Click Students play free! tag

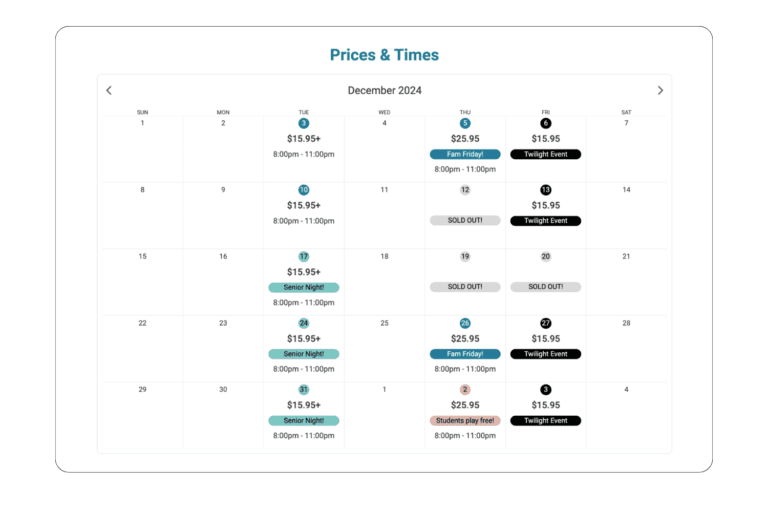click(x=465, y=421)
